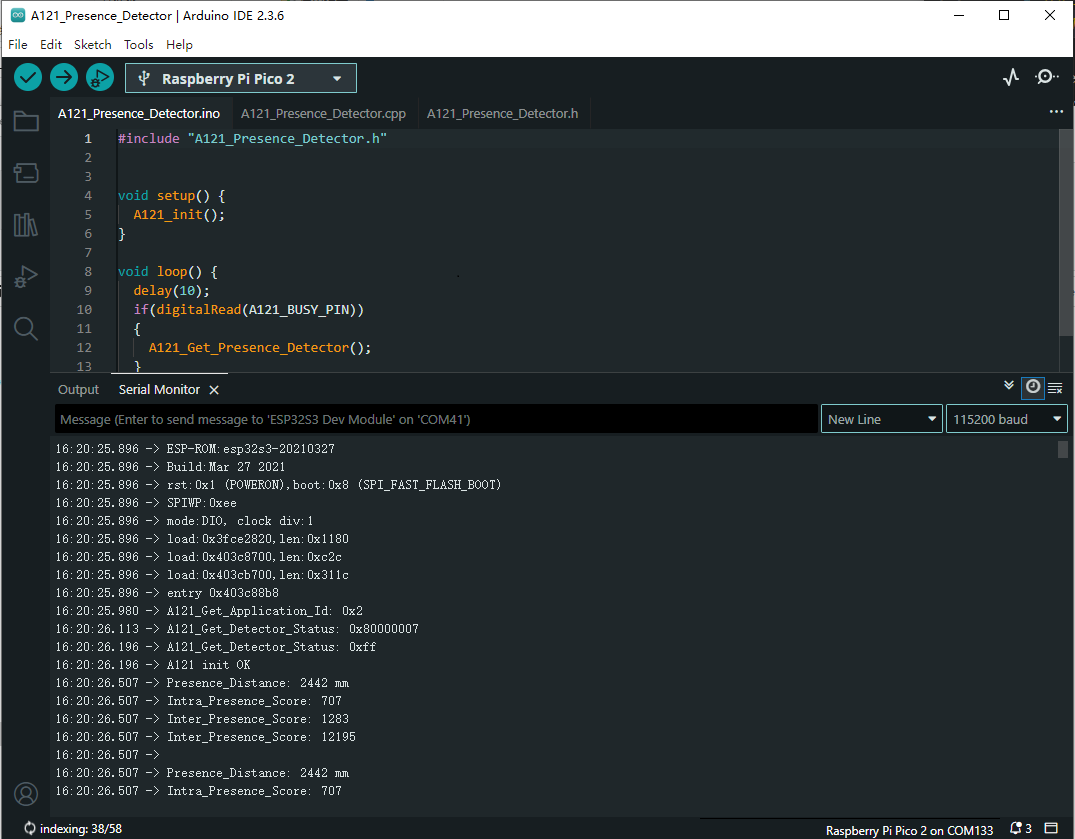The width and height of the screenshot is (1075, 839).
Task: Start debugging with the debug play icon
Action: (x=100, y=77)
